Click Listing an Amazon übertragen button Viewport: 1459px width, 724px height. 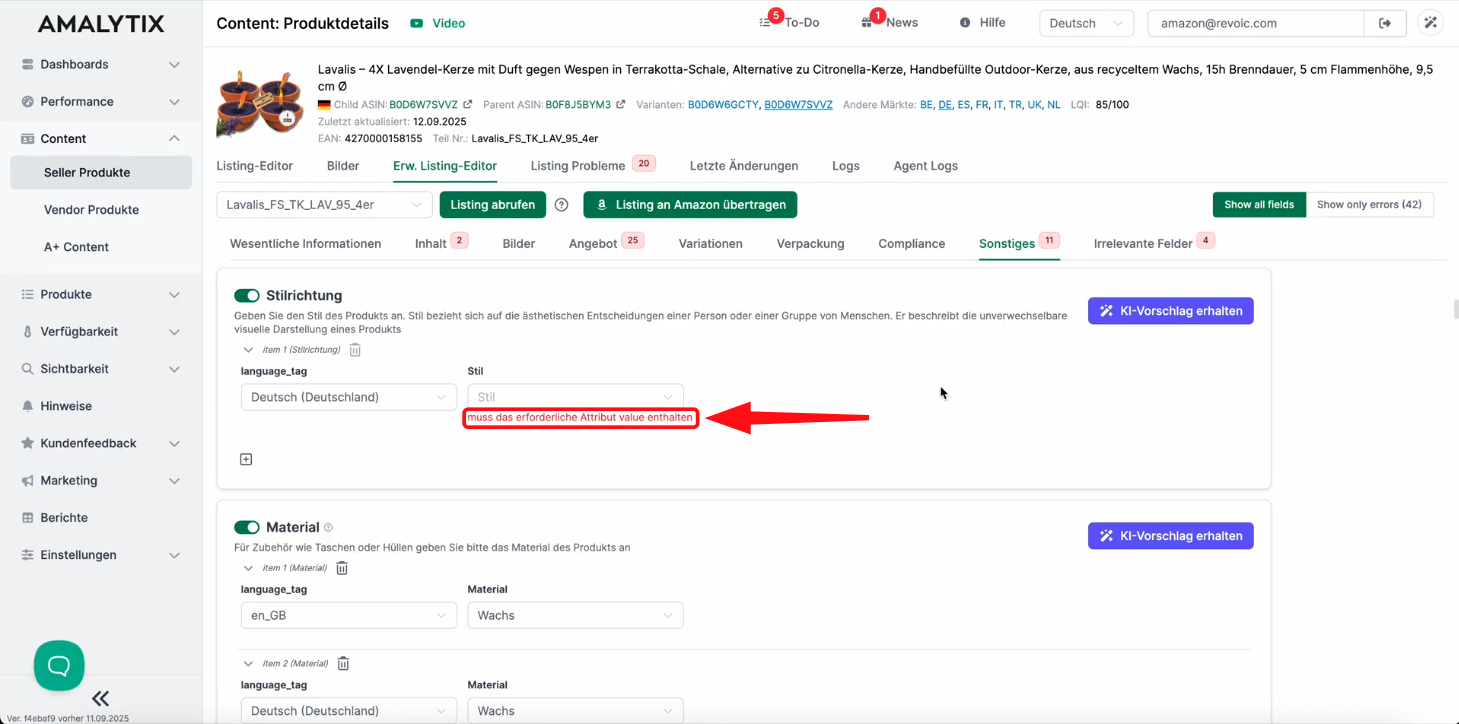(x=690, y=205)
